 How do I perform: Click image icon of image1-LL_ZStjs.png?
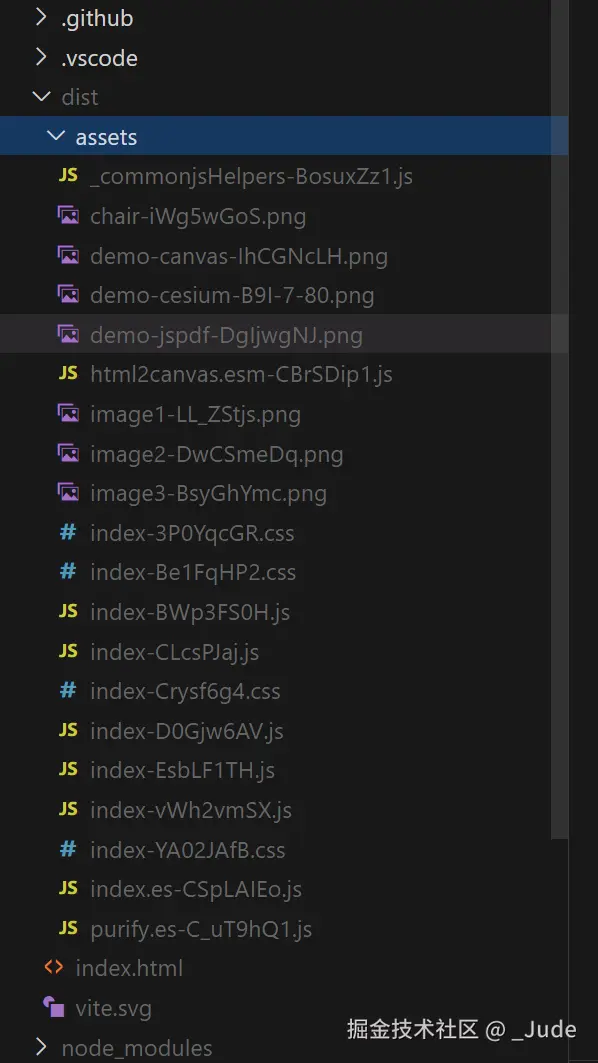[68, 414]
